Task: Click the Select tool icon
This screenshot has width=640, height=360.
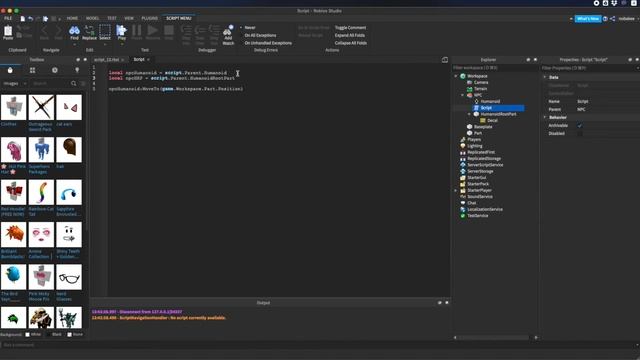Action: click(105, 32)
